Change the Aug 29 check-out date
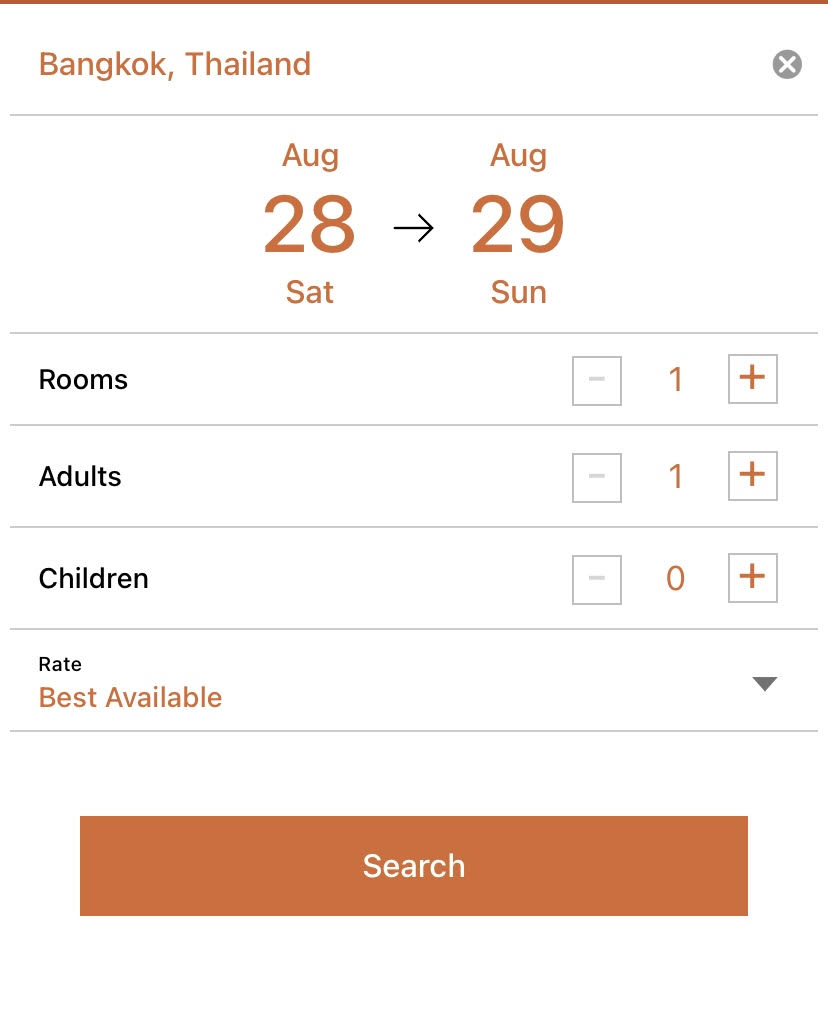Screen dimensions: 828x1012 [518, 224]
